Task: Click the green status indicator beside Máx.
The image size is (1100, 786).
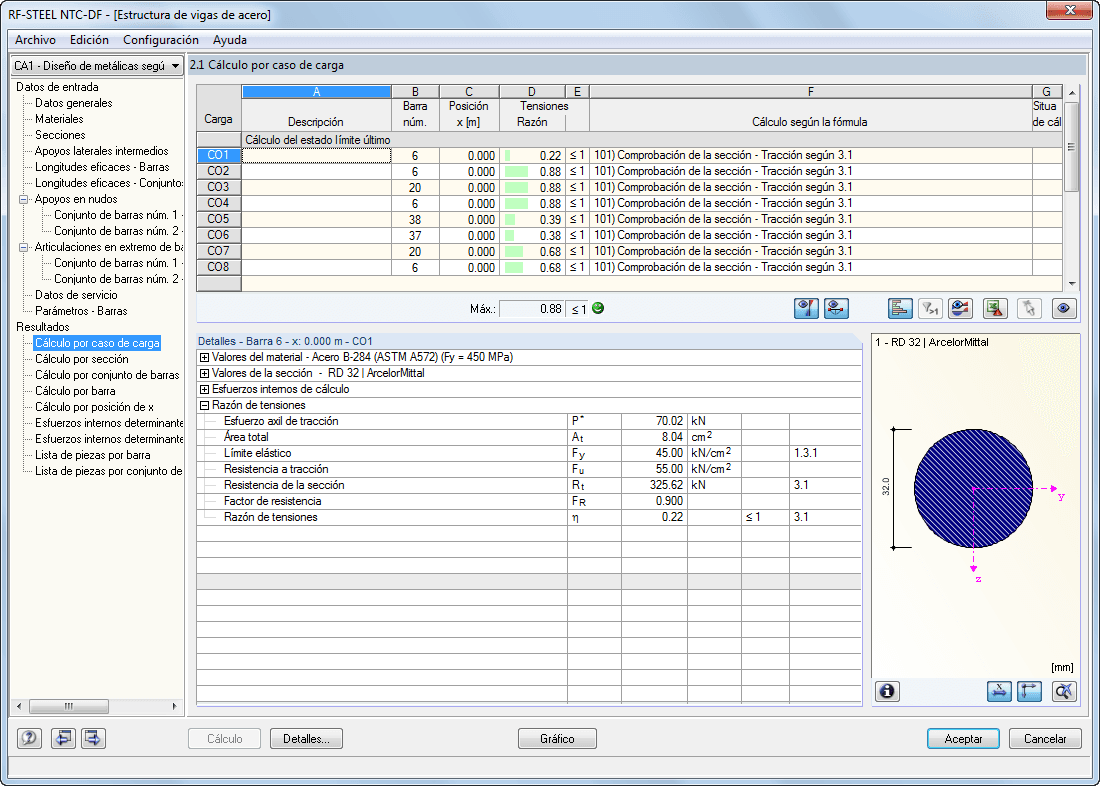Action: point(598,308)
